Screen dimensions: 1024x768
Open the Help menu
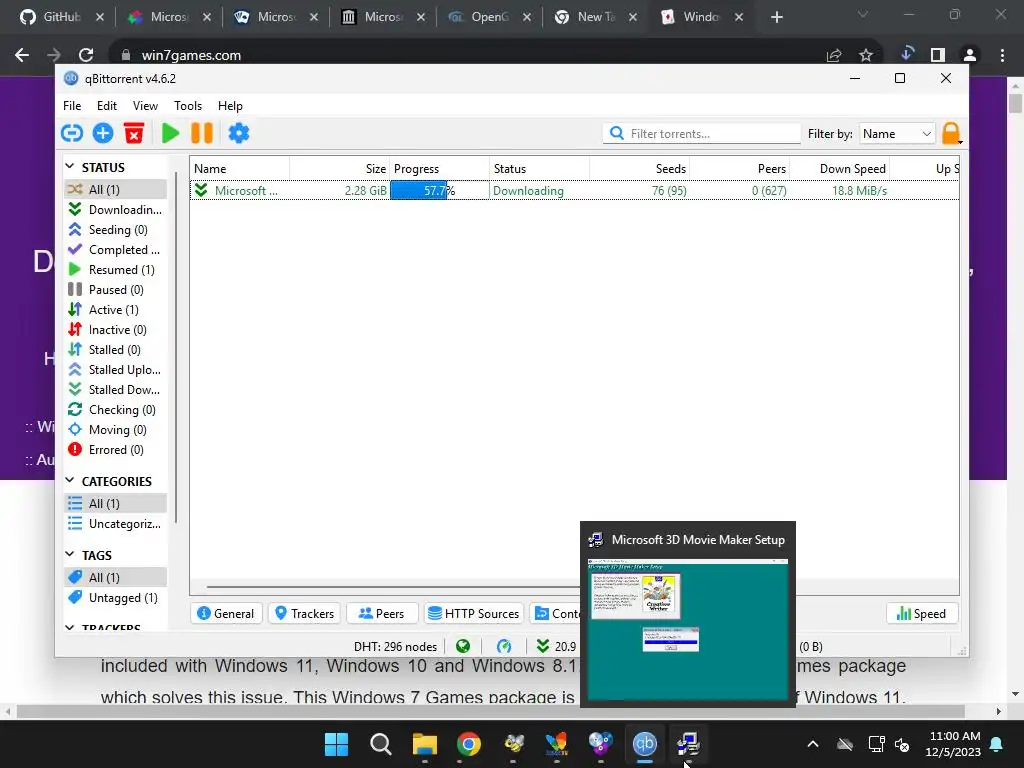pos(230,106)
